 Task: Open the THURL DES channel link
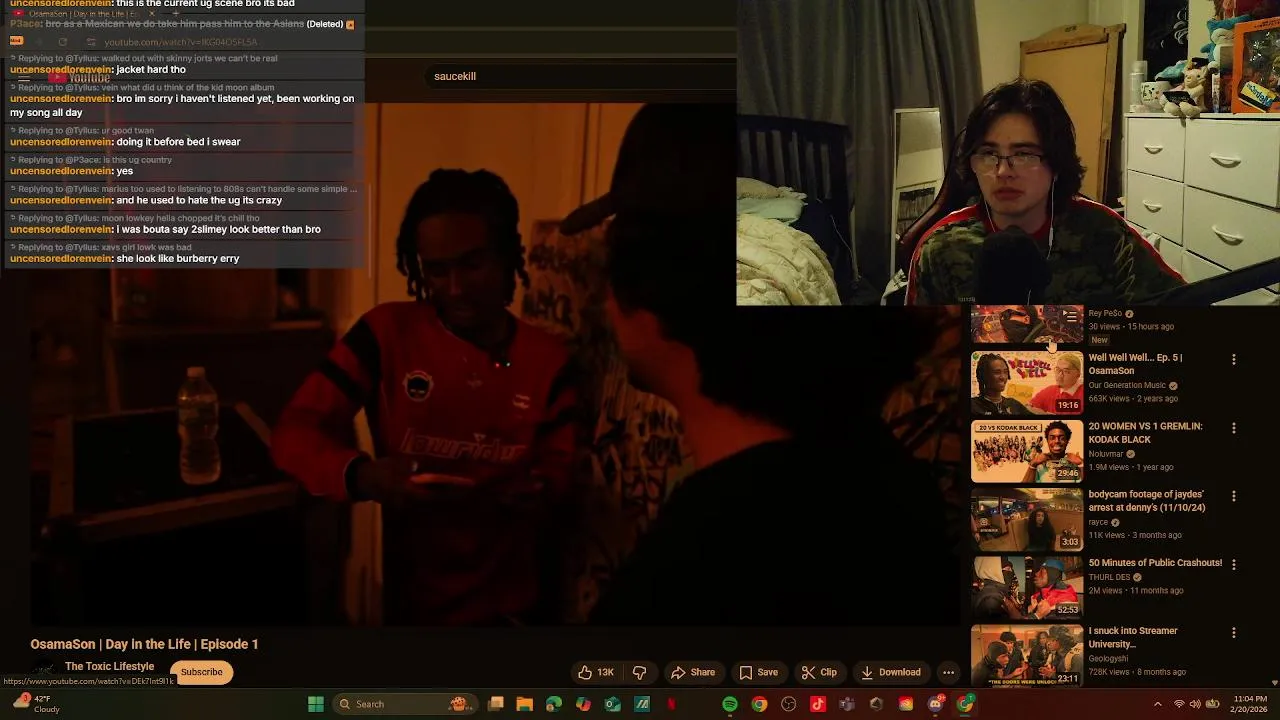pos(1109,577)
